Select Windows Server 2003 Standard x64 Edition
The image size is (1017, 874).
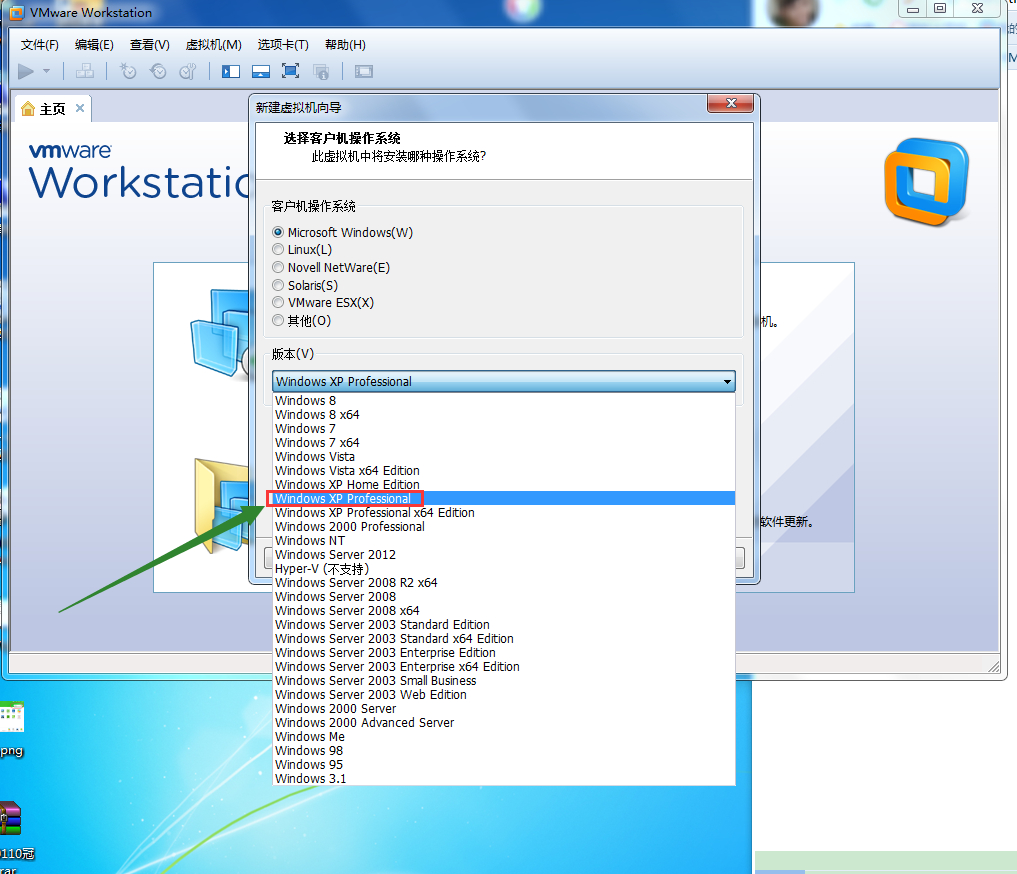coord(503,639)
